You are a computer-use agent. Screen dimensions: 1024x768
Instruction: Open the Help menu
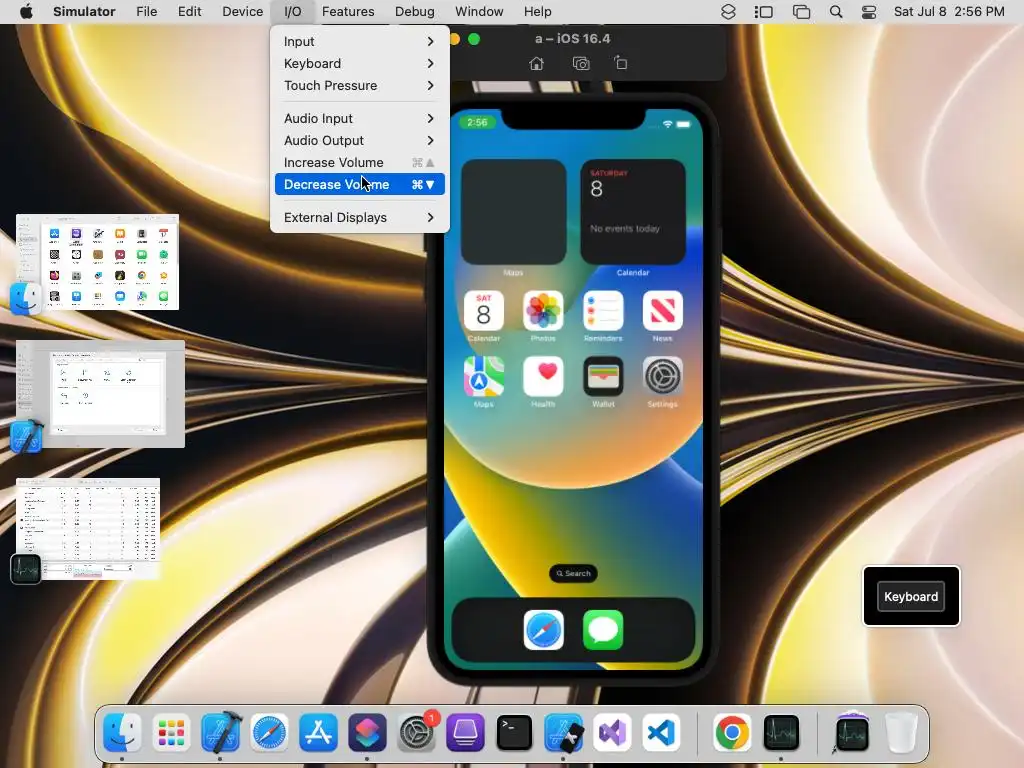(x=537, y=12)
